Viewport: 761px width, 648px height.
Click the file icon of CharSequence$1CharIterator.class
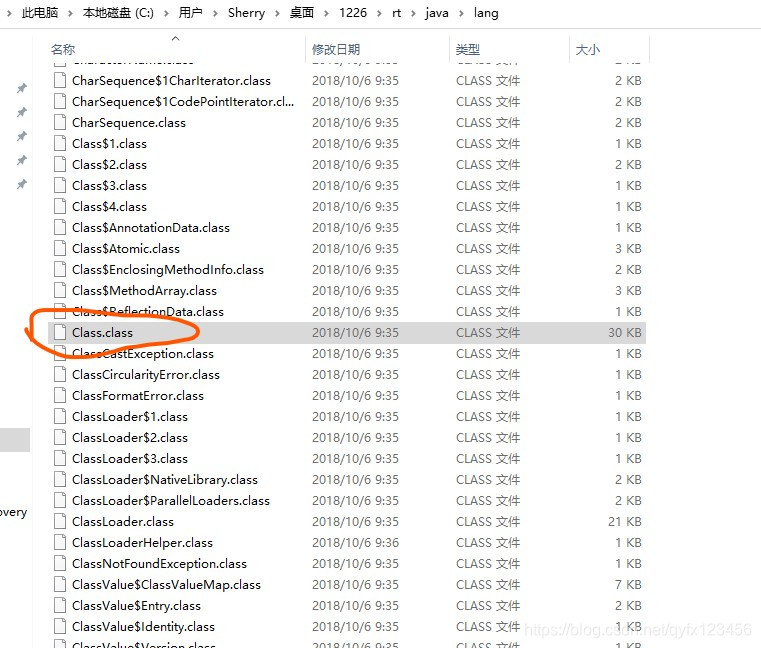point(60,80)
